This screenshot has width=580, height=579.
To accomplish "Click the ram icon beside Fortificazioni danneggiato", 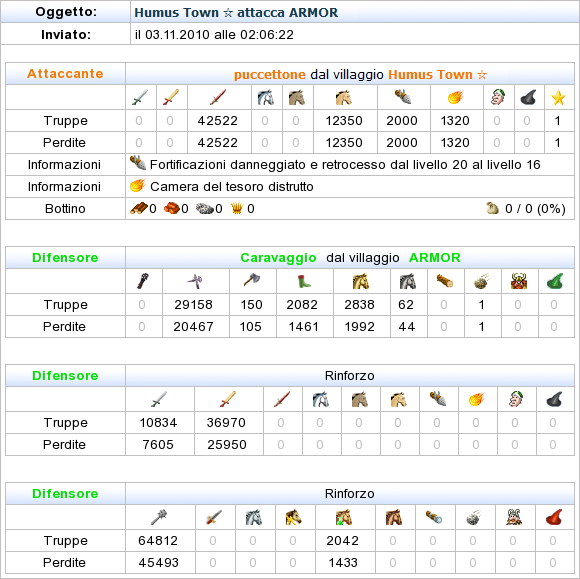I will click(x=138, y=163).
